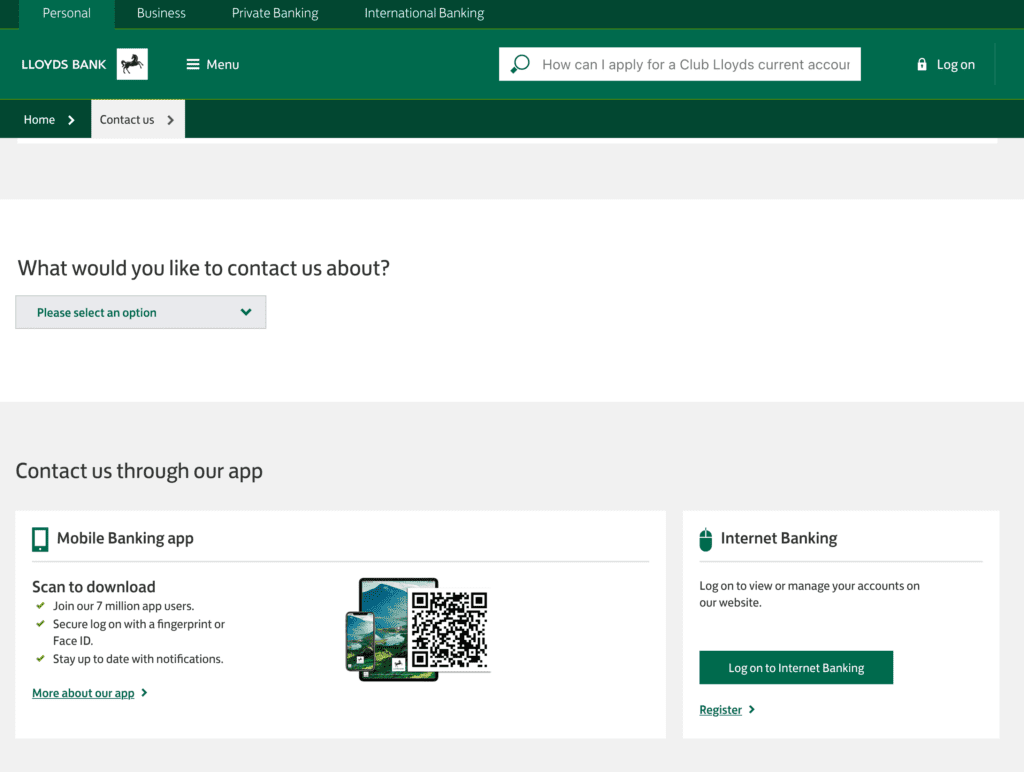Click the Contact us through our app heading

139,471
